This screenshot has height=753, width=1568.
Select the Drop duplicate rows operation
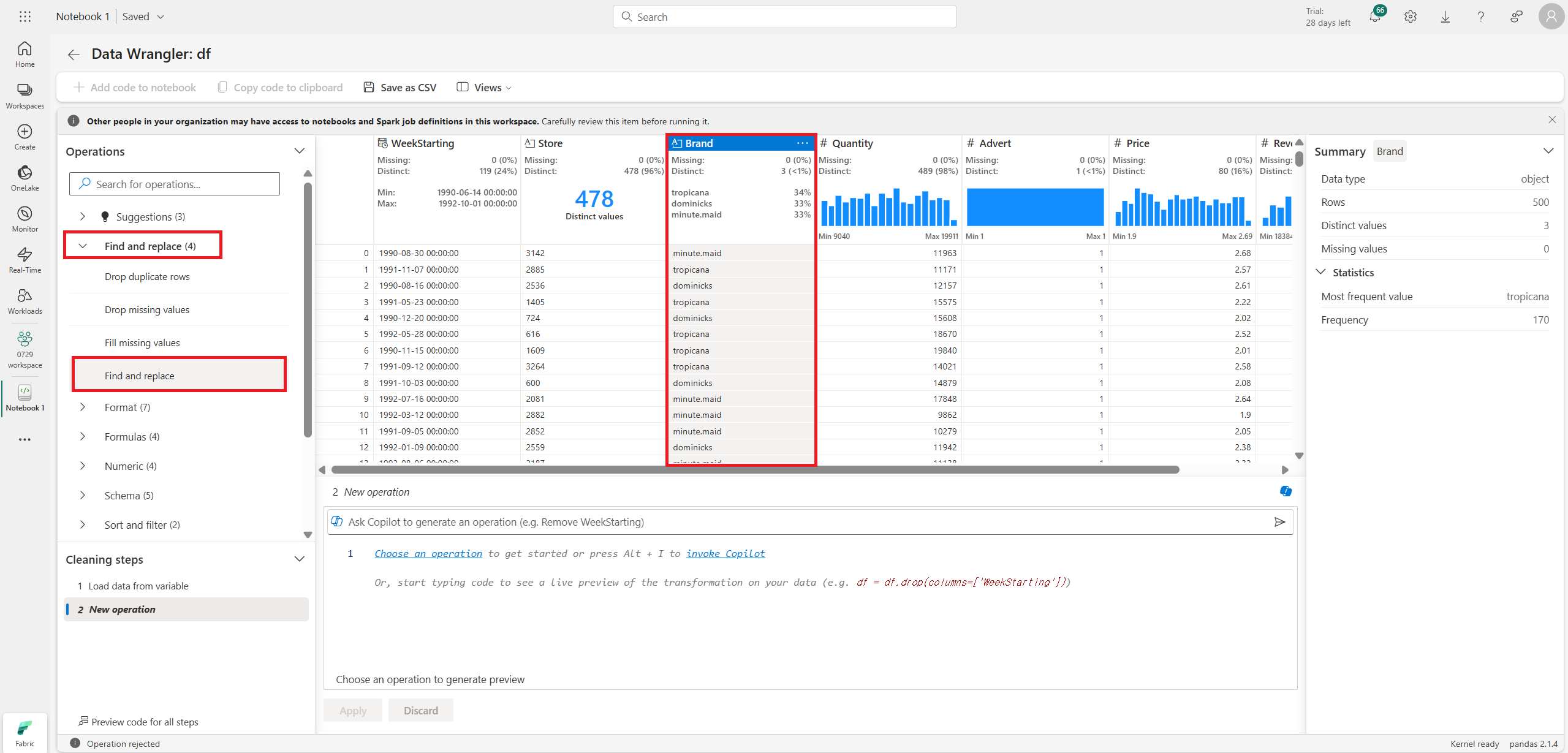click(147, 276)
